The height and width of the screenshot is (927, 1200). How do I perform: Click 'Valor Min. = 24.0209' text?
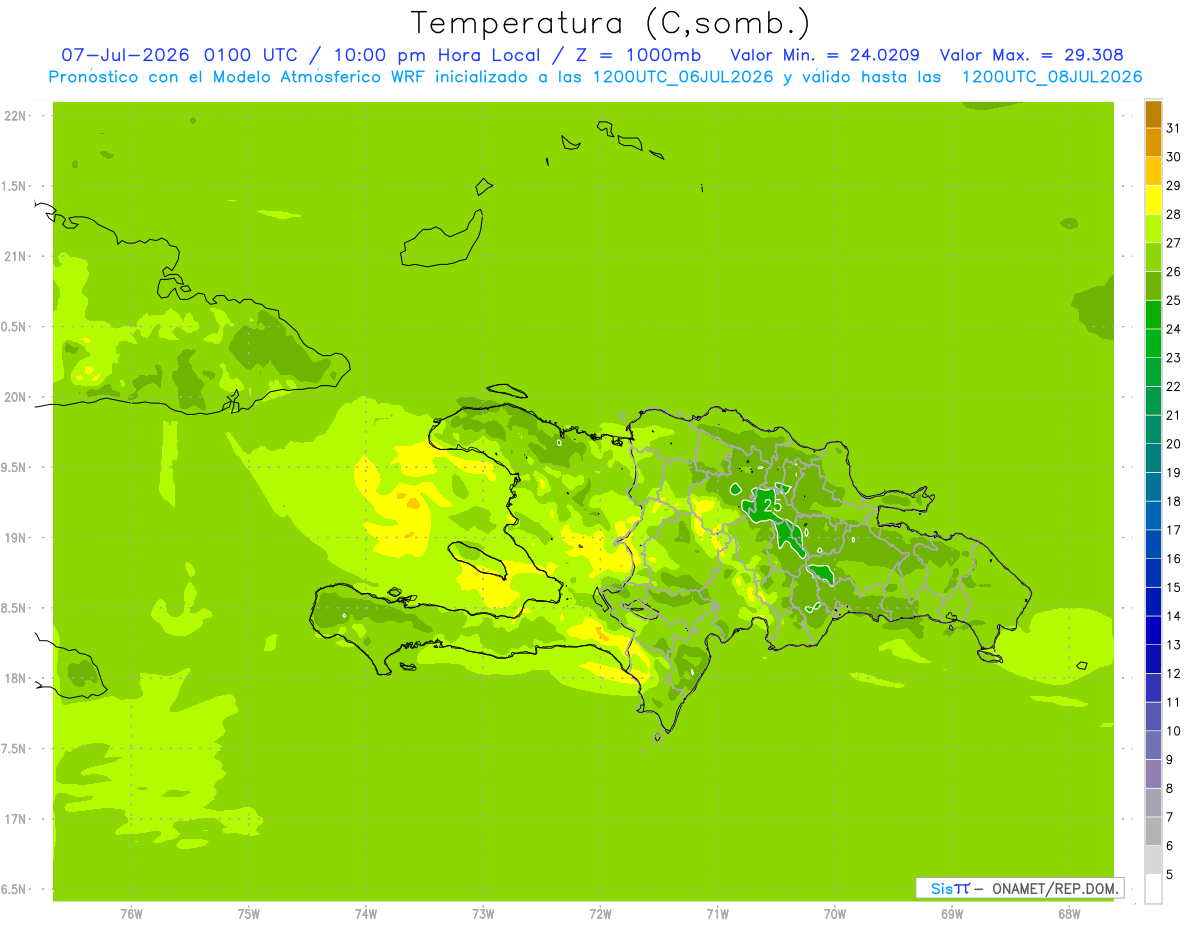point(825,55)
